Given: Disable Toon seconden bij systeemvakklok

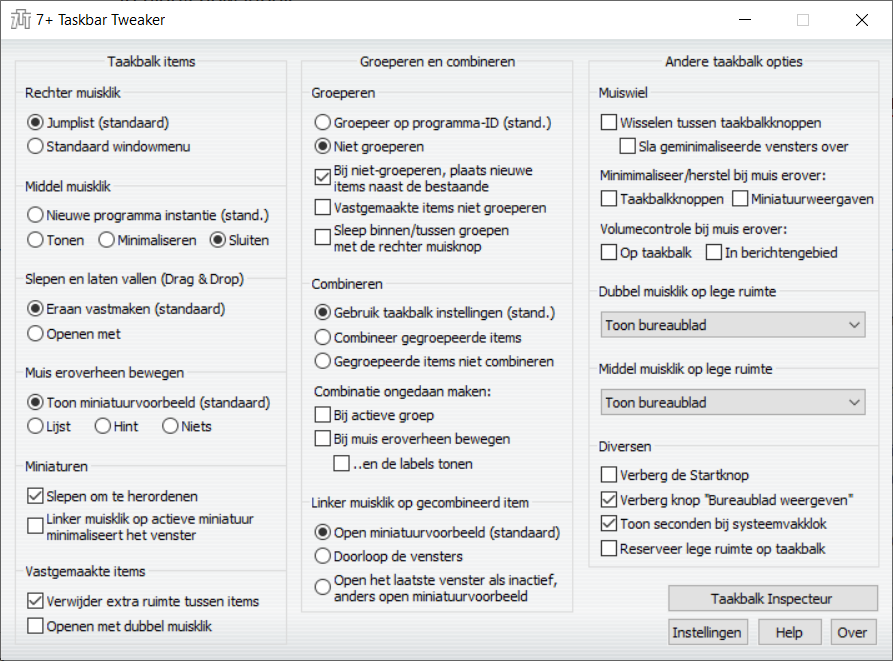Looking at the screenshot, I should [609, 524].
